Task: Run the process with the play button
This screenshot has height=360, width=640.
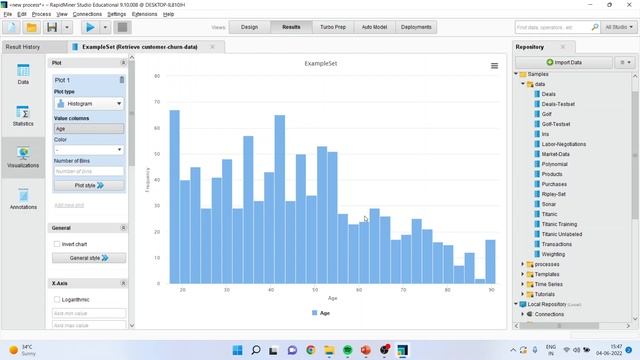Action: pyautogui.click(x=90, y=27)
